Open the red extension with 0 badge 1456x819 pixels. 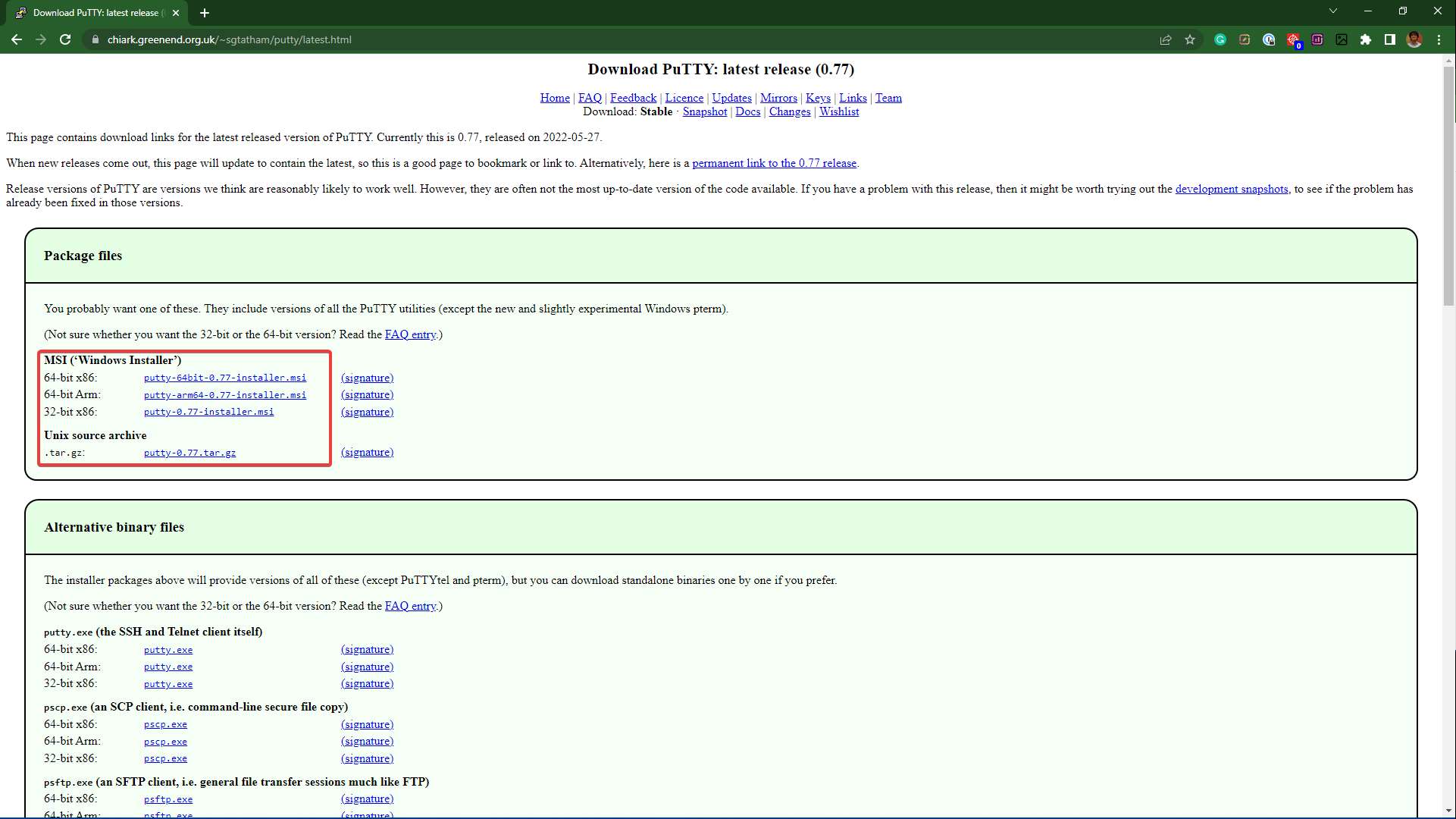click(1293, 40)
